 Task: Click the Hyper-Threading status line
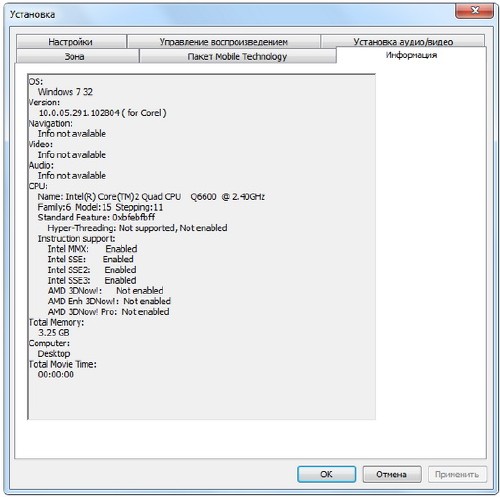(x=137, y=228)
